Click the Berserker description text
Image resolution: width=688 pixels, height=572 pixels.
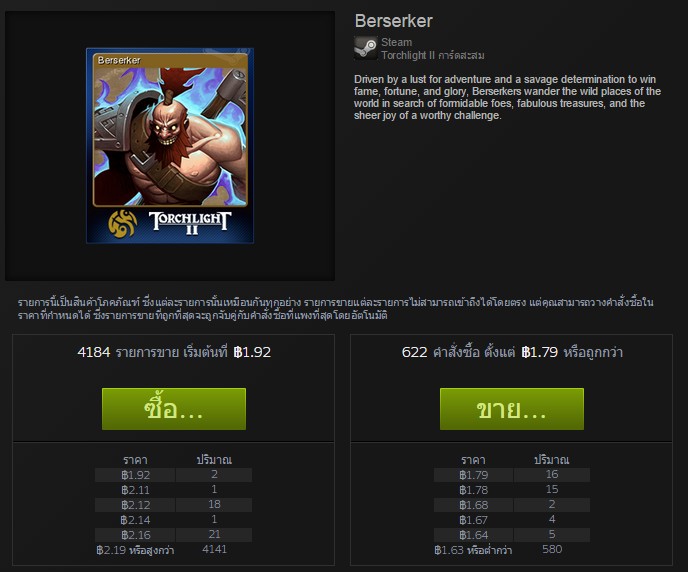pyautogui.click(x=507, y=97)
